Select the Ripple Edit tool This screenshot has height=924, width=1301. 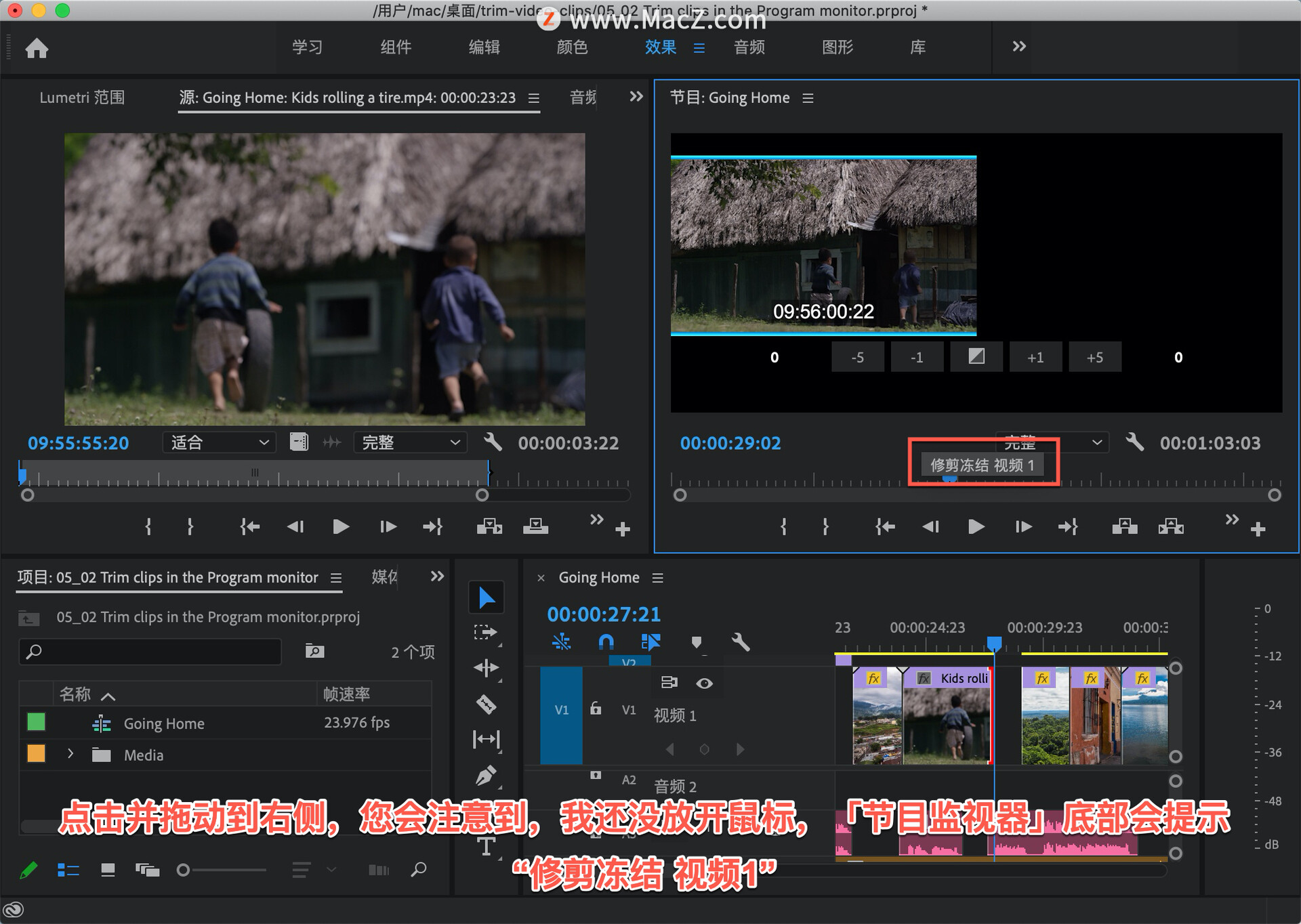coord(486,668)
